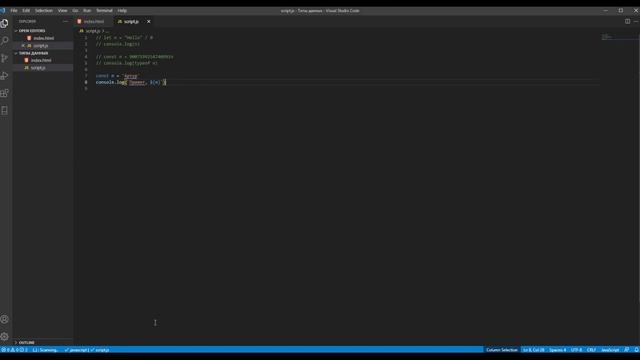Viewport: 640px width, 360px height.
Task: Click the feedback icon in status bar
Action: 627,350
